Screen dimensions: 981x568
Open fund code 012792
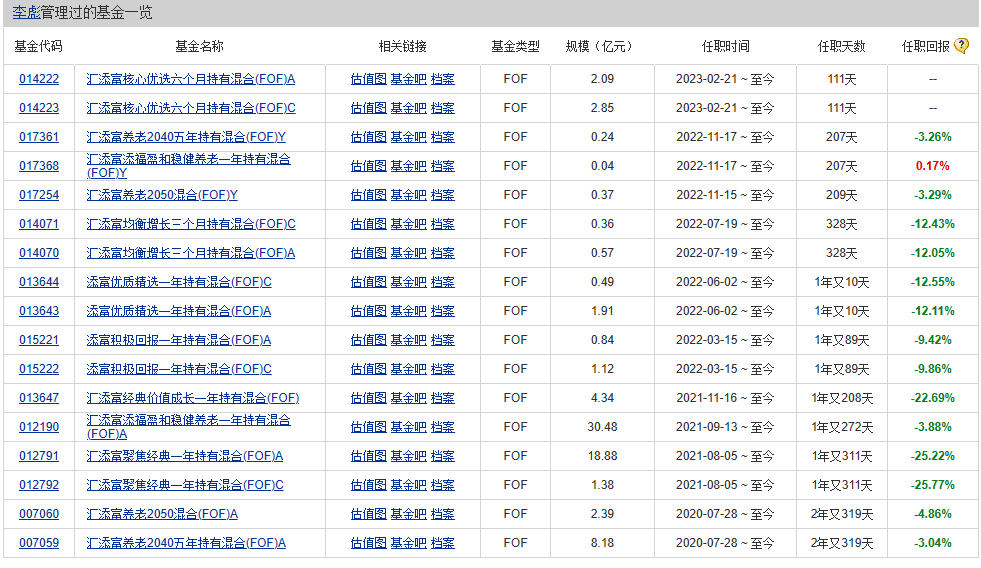click(39, 485)
